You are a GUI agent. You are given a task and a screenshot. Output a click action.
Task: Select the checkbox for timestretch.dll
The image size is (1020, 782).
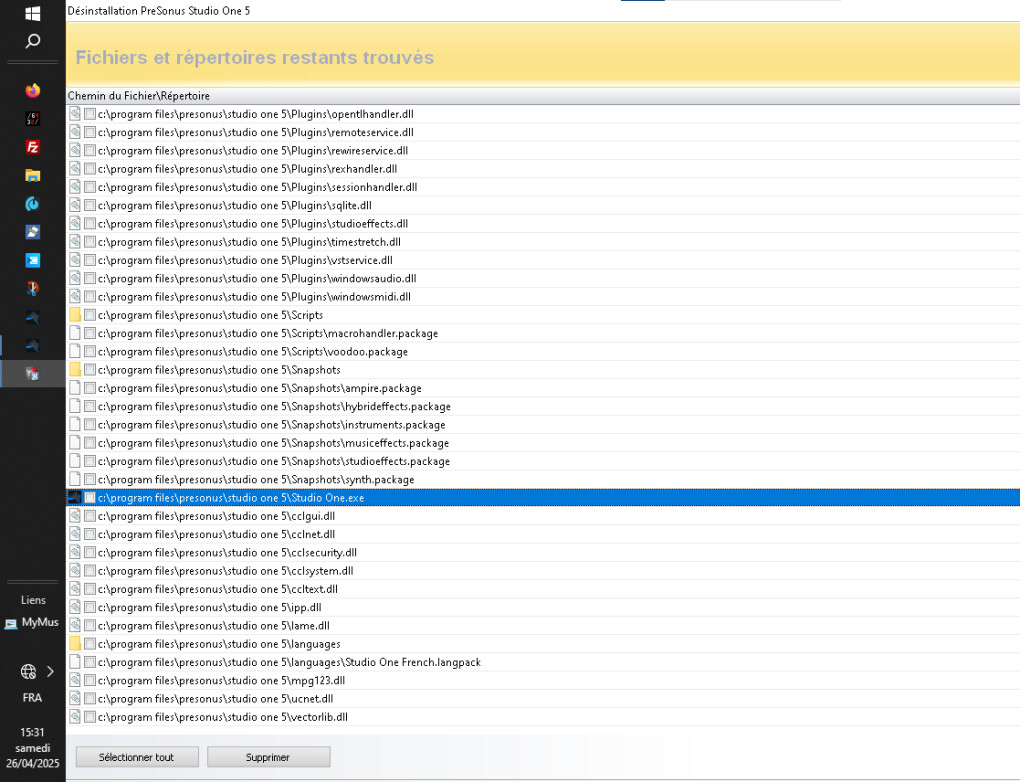tap(90, 242)
